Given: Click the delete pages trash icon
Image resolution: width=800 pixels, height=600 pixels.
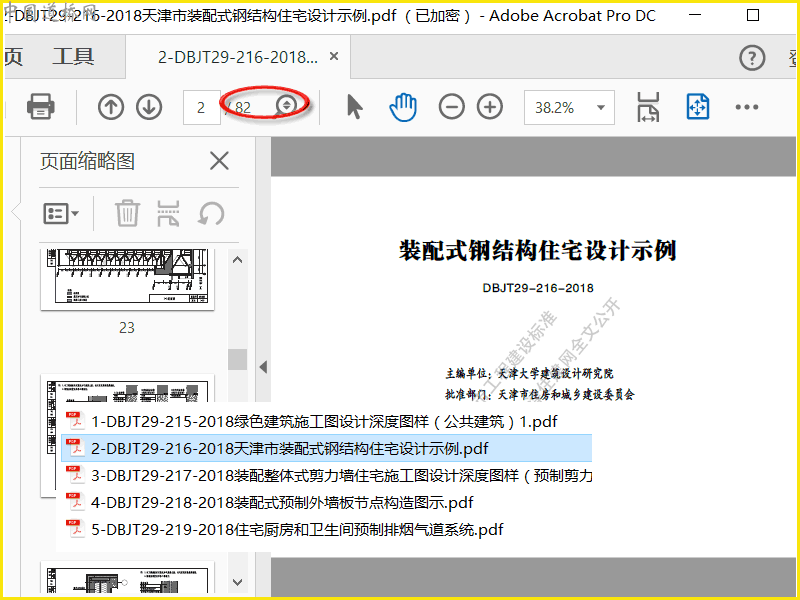Looking at the screenshot, I should 127,213.
